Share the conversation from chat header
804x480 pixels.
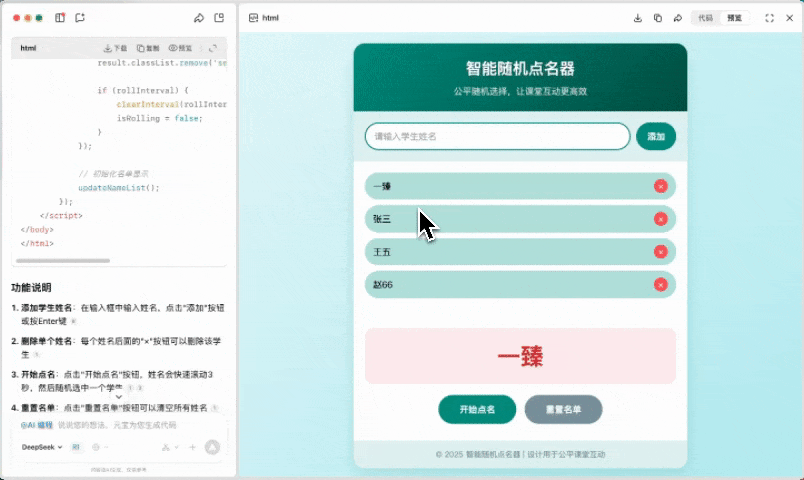[198, 18]
